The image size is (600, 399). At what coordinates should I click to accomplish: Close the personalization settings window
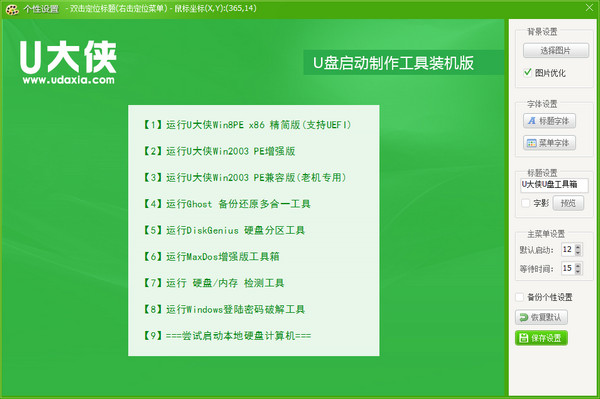pos(590,7)
